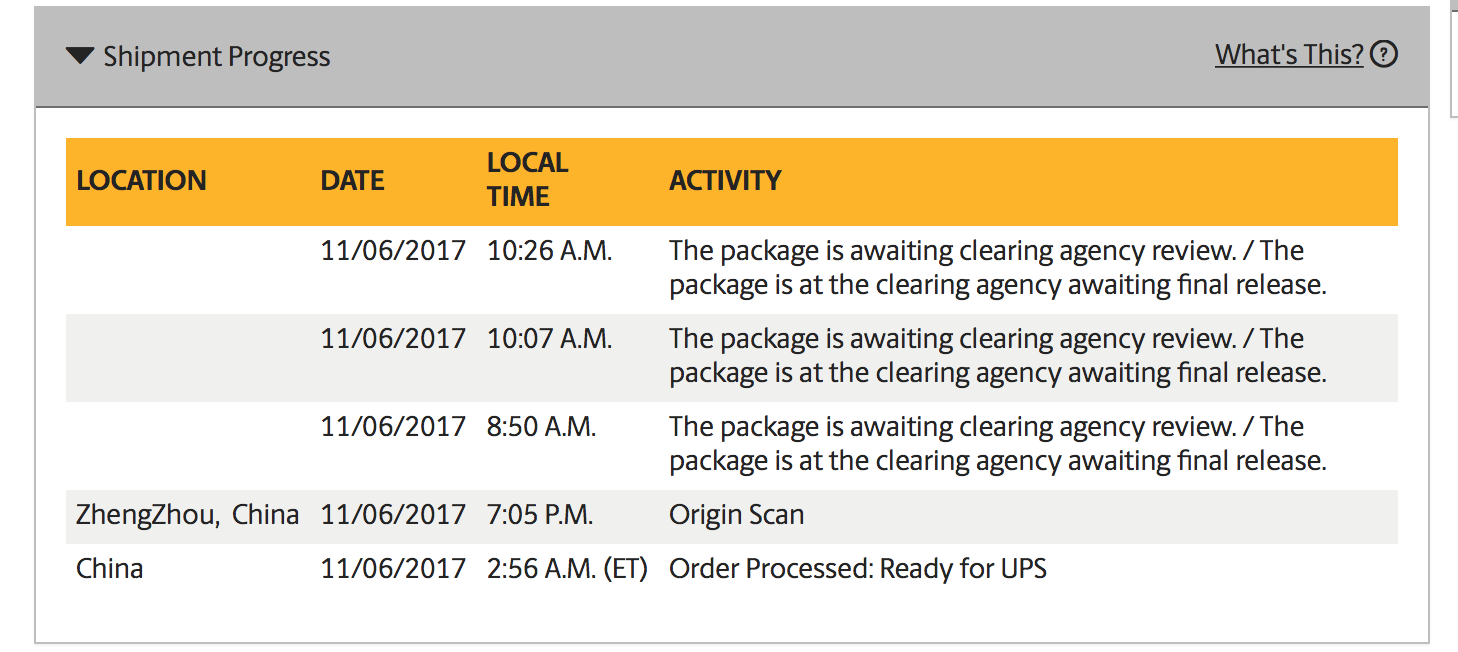Click Order Processed: Ready for UPS

pos(858,569)
